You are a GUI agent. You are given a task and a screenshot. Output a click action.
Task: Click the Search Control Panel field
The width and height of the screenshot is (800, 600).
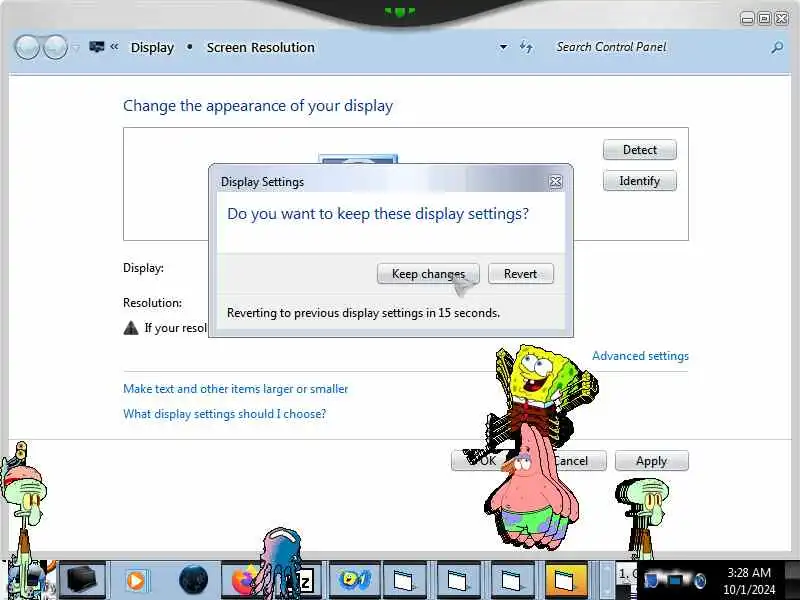tap(658, 47)
